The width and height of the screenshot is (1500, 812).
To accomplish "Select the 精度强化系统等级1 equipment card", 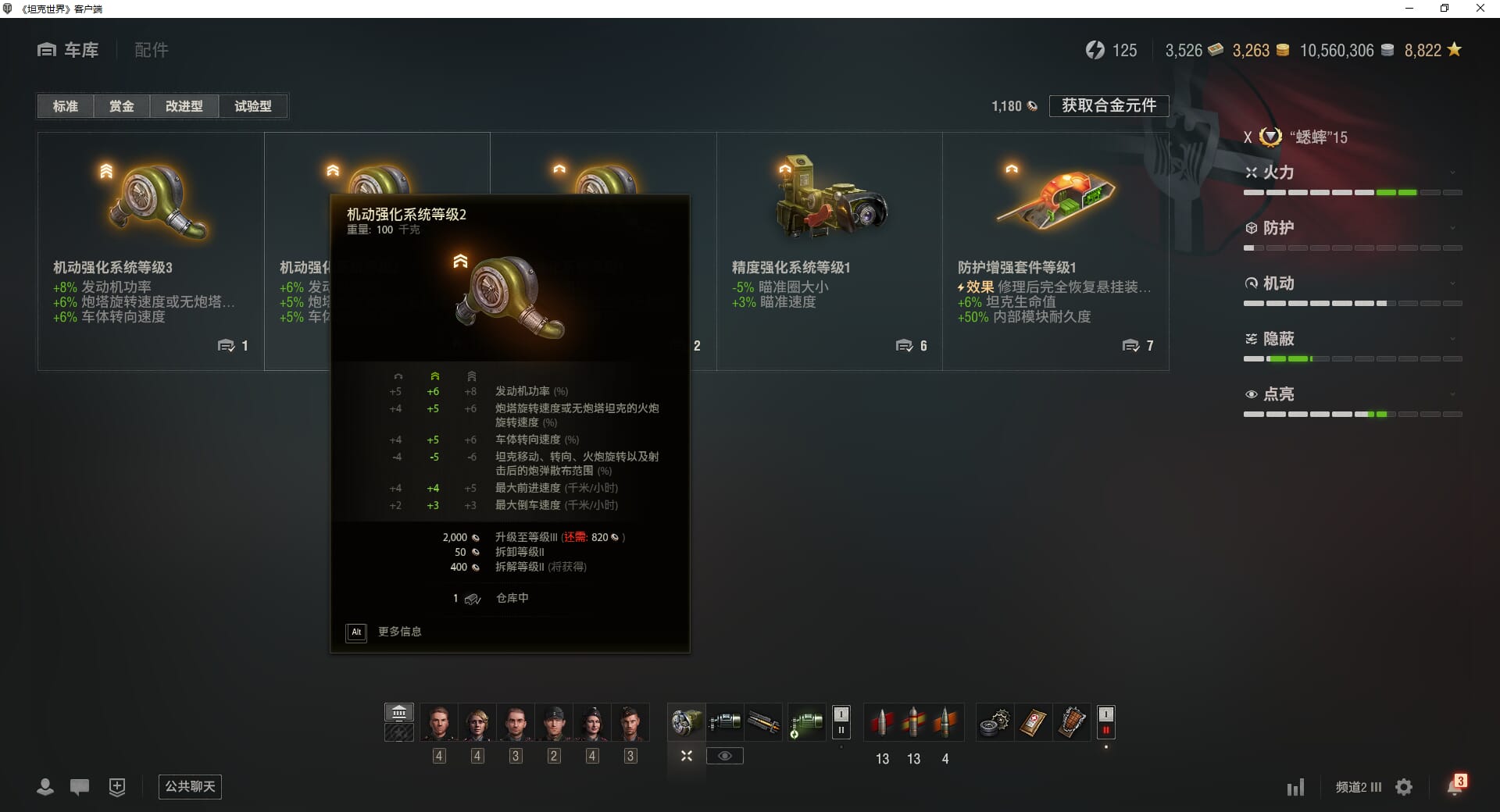I will (x=830, y=251).
